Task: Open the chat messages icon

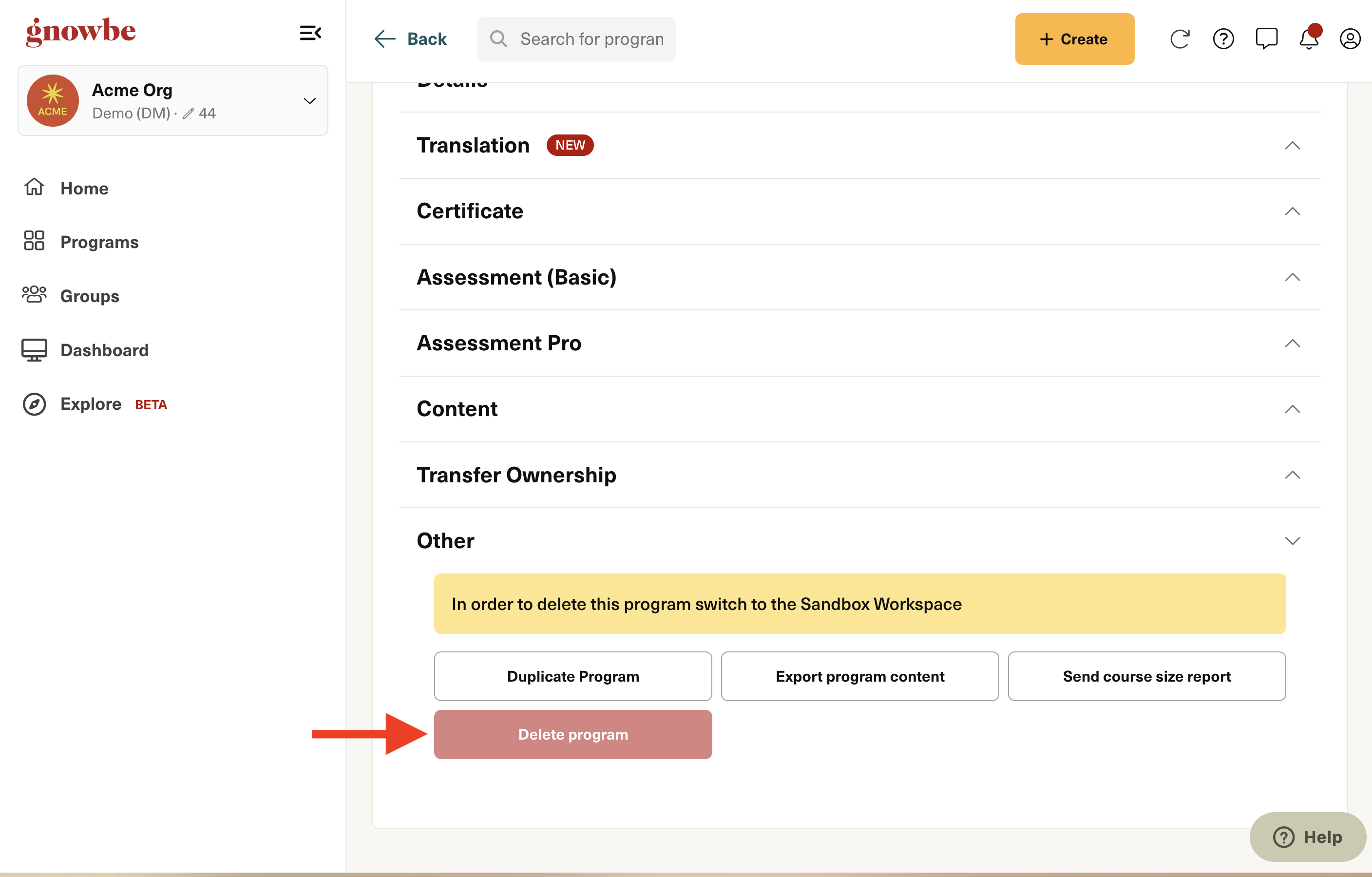Action: pos(1267,39)
